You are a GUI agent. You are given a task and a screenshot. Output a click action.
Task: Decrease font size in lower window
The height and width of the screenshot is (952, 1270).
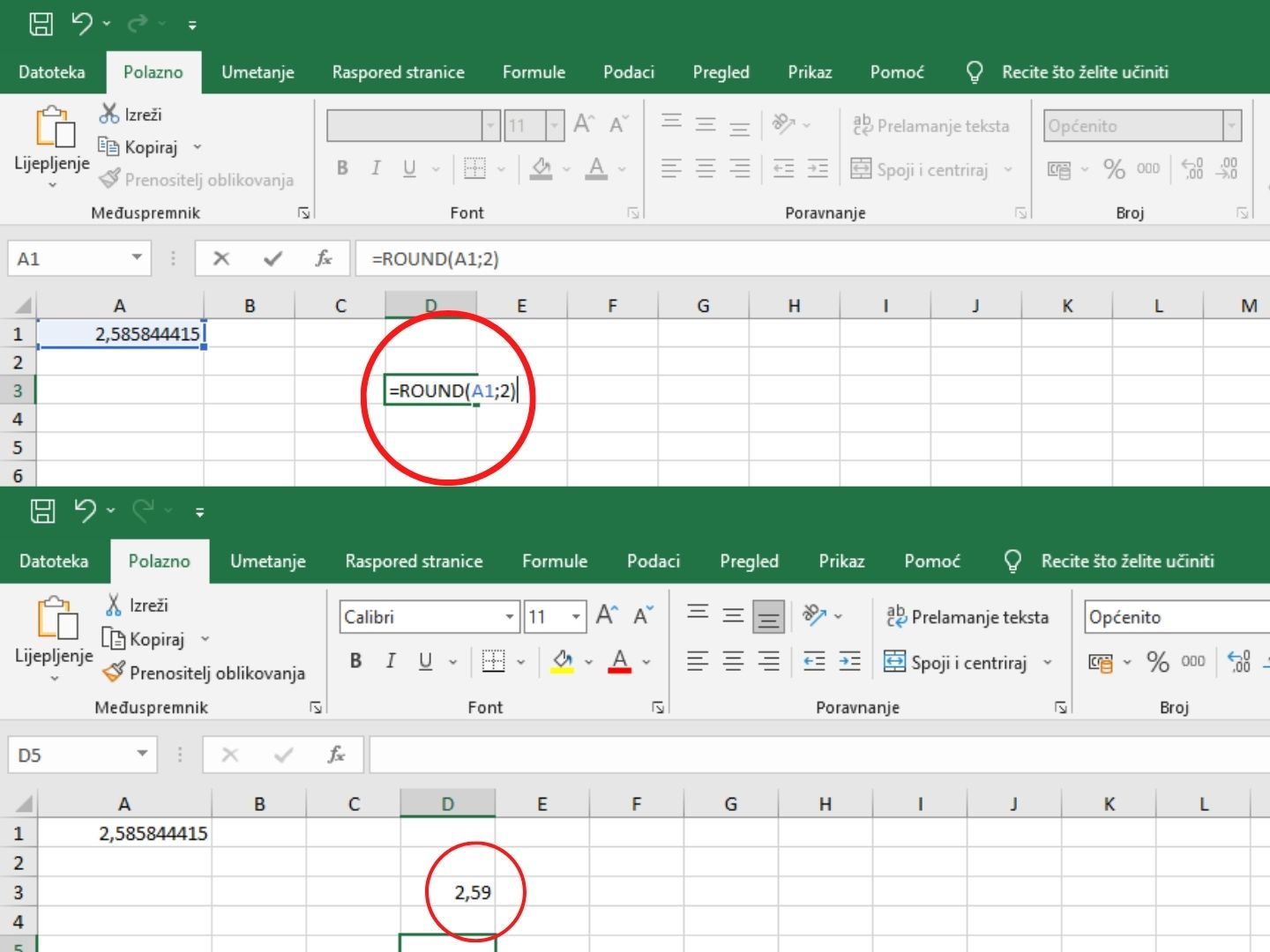(x=643, y=615)
